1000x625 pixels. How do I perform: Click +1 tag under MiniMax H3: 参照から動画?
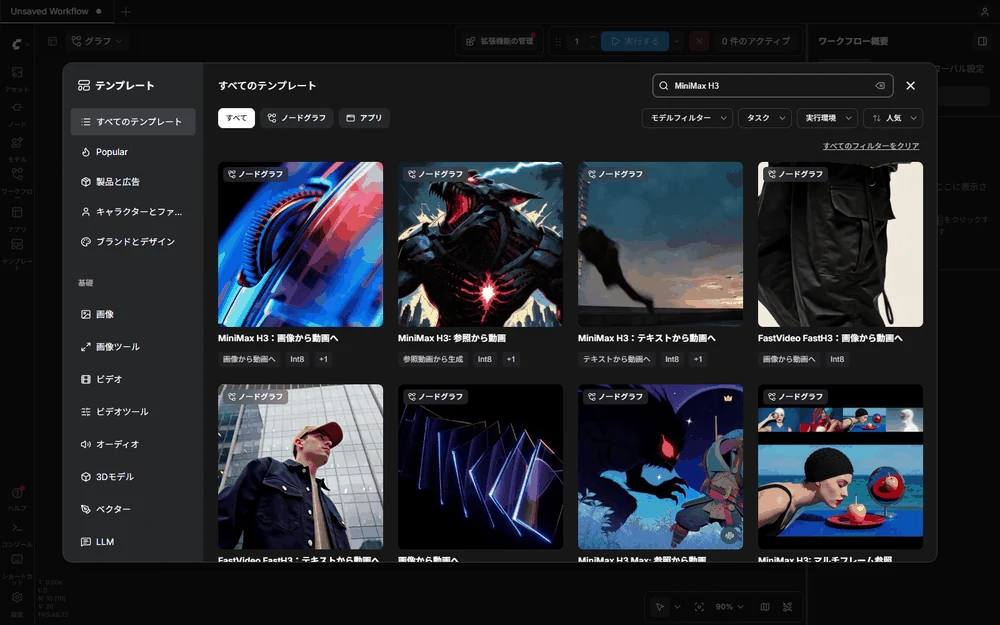[x=511, y=360]
